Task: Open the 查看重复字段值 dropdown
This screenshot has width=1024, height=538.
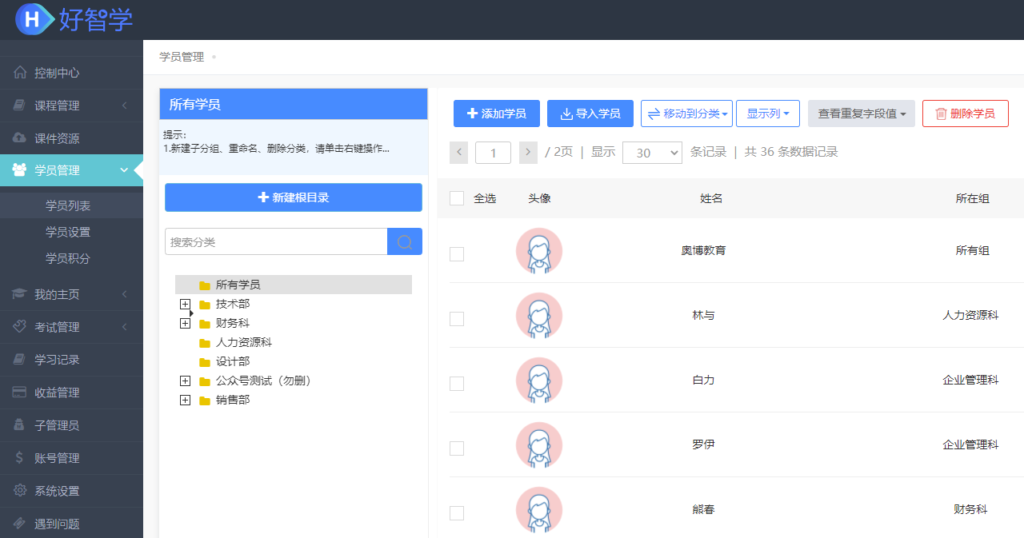Action: (x=861, y=114)
